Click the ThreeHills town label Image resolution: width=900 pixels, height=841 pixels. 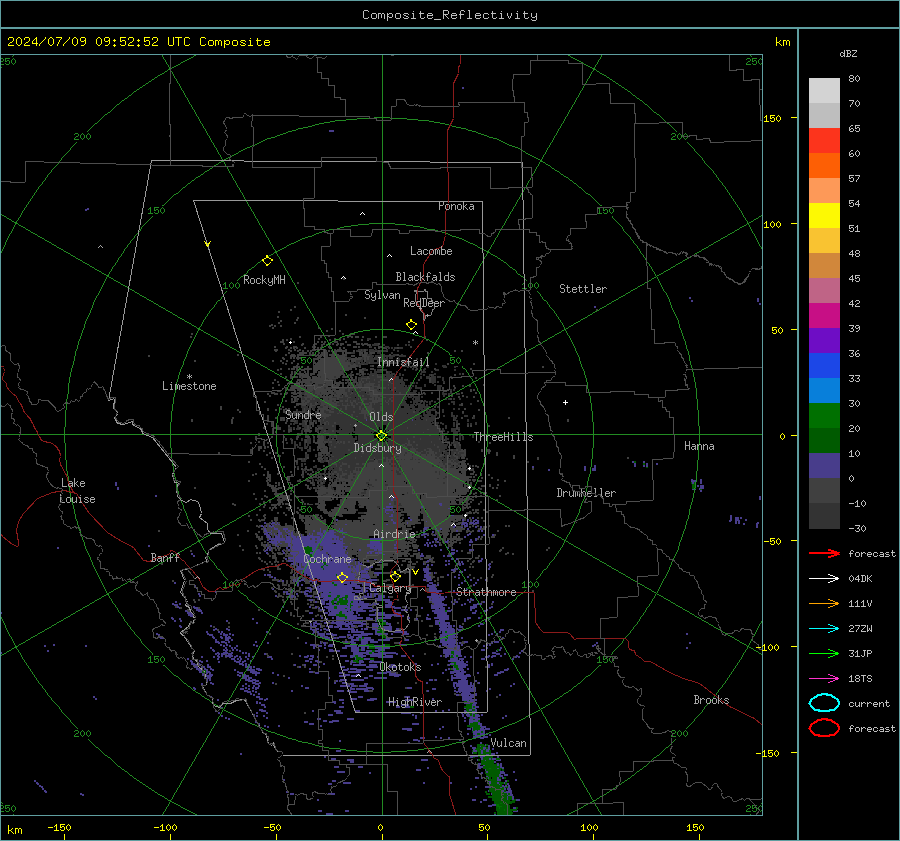point(503,437)
